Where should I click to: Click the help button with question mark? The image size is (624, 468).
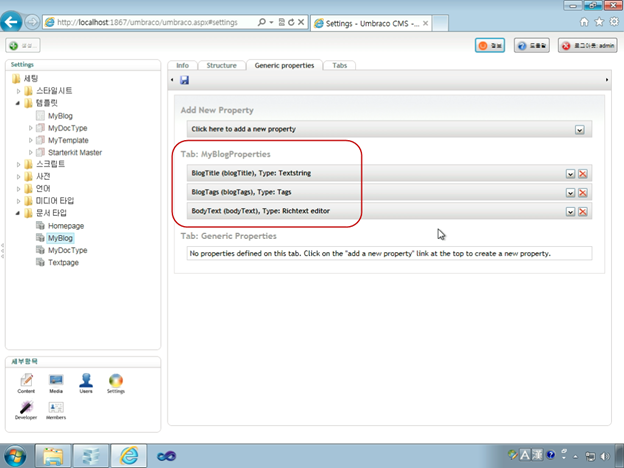click(x=532, y=46)
